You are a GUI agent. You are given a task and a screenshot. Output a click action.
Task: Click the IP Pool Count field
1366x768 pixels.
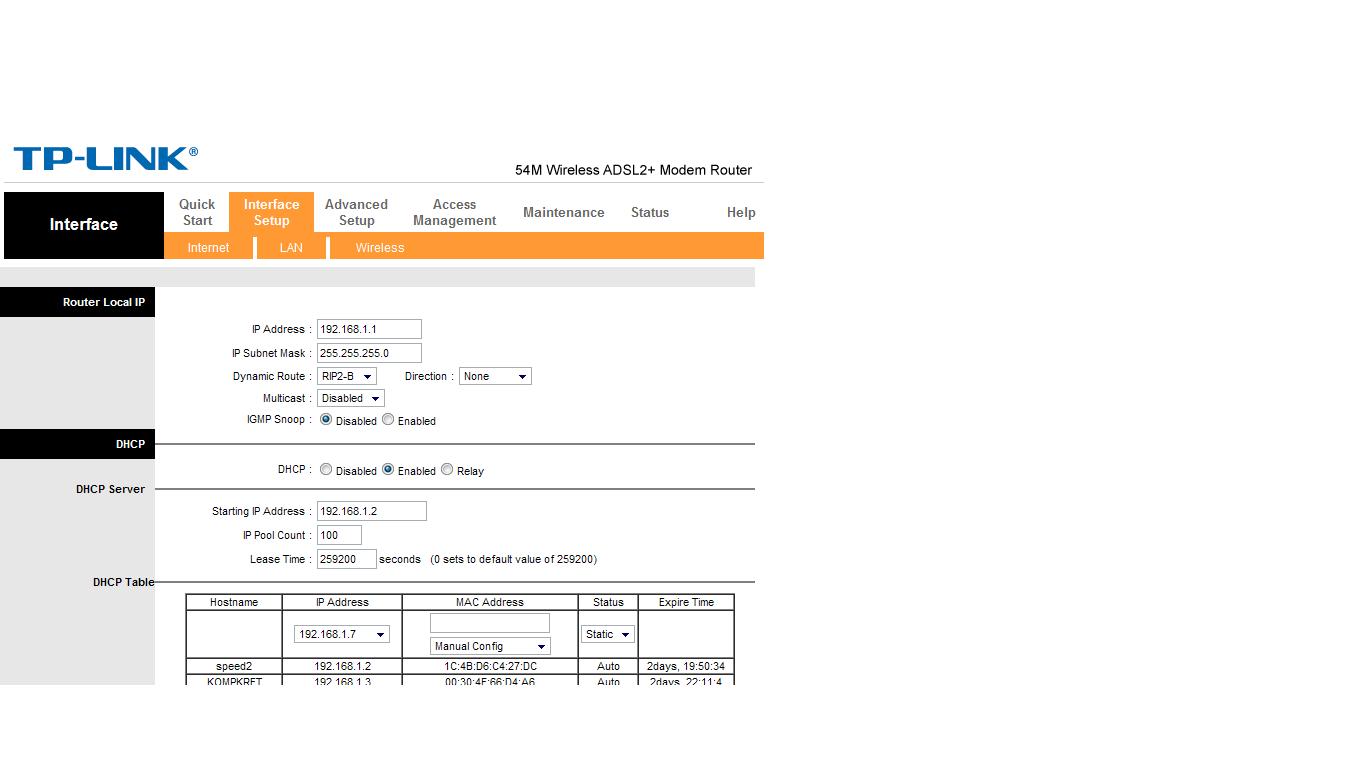point(339,535)
